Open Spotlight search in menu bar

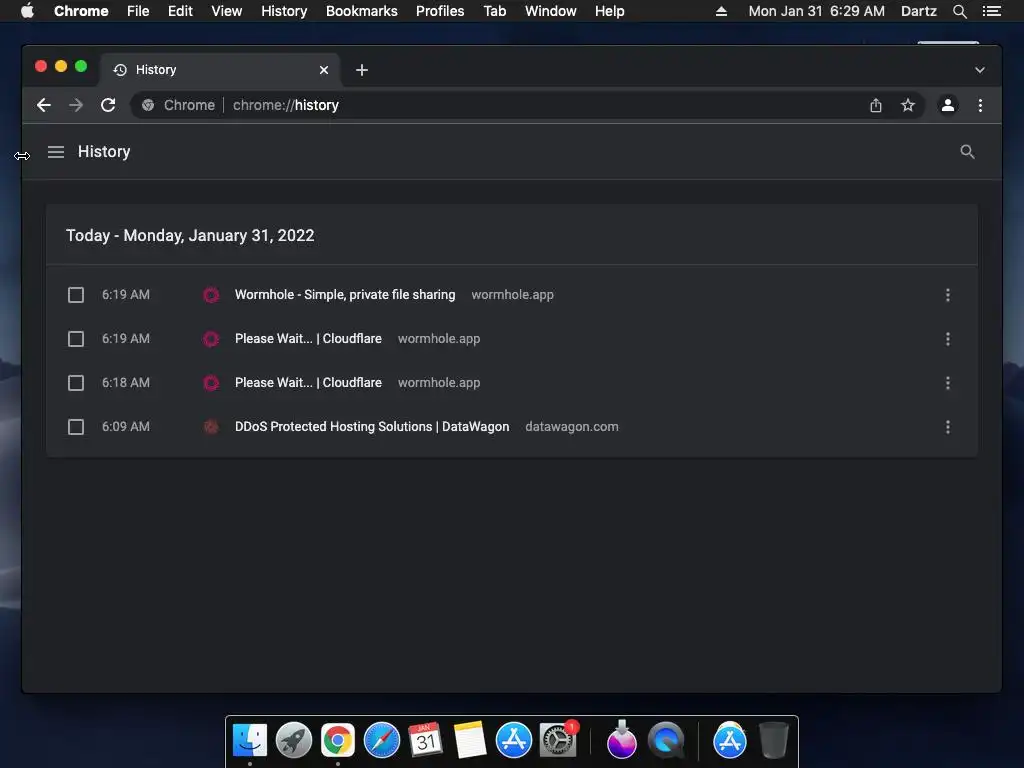click(959, 11)
